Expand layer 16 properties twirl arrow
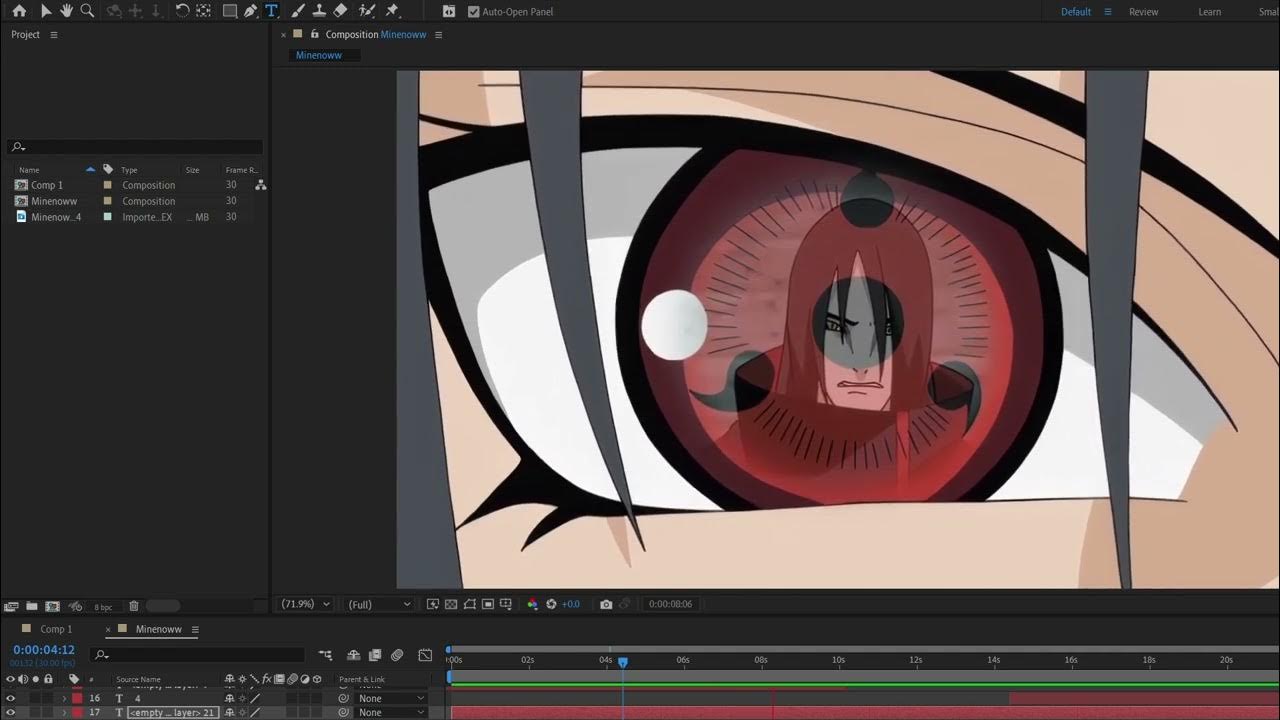Screen dimensions: 1280x720 click(x=64, y=698)
